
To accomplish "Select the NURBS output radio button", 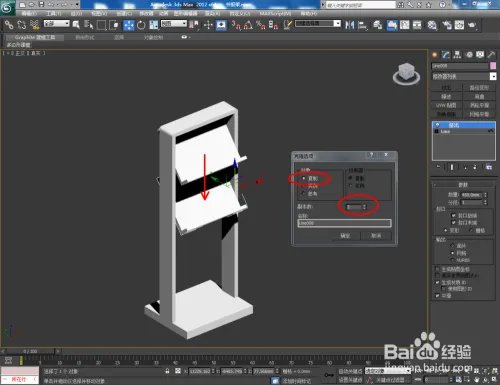I will pos(453,260).
